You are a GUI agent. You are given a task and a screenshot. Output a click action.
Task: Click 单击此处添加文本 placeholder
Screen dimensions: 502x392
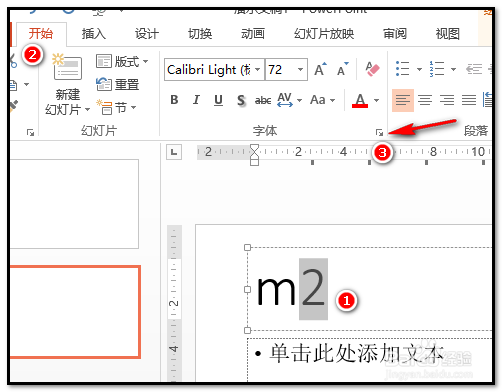(356, 353)
